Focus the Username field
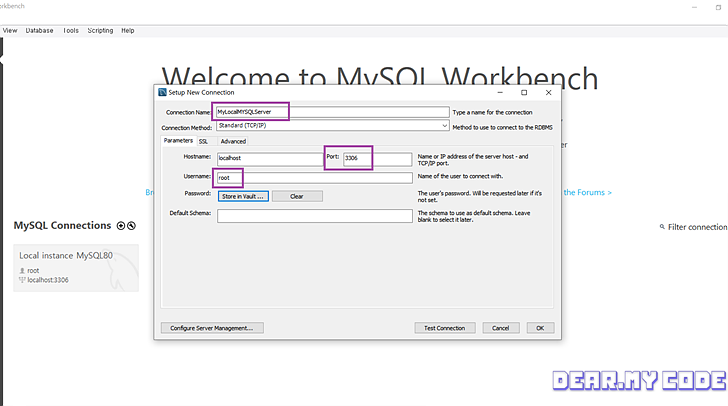 (x=314, y=178)
